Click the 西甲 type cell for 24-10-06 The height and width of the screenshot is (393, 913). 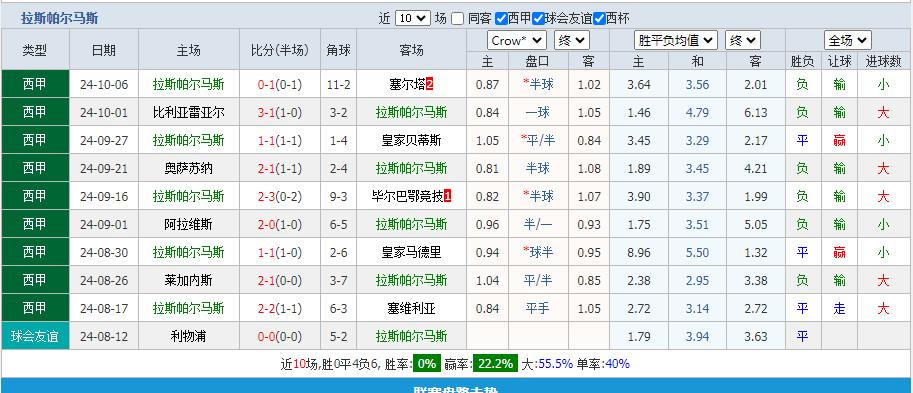coord(35,84)
